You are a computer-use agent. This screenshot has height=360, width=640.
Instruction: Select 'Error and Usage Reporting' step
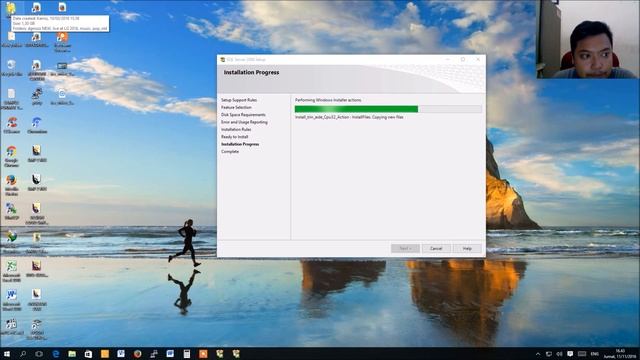tap(244, 122)
